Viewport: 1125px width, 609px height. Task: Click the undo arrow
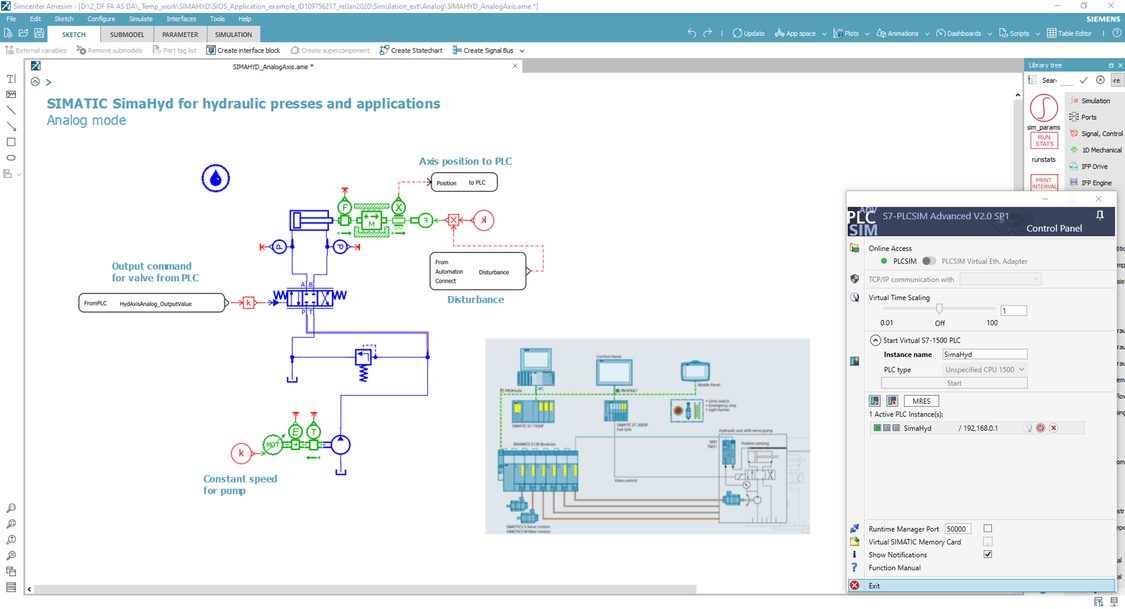[692, 33]
